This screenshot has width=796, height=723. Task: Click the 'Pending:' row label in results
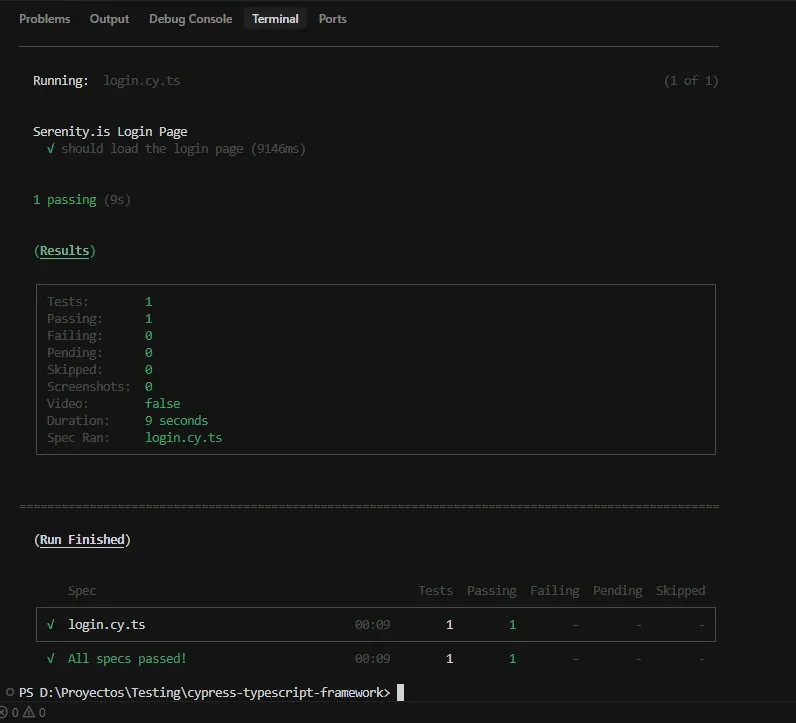(x=75, y=352)
